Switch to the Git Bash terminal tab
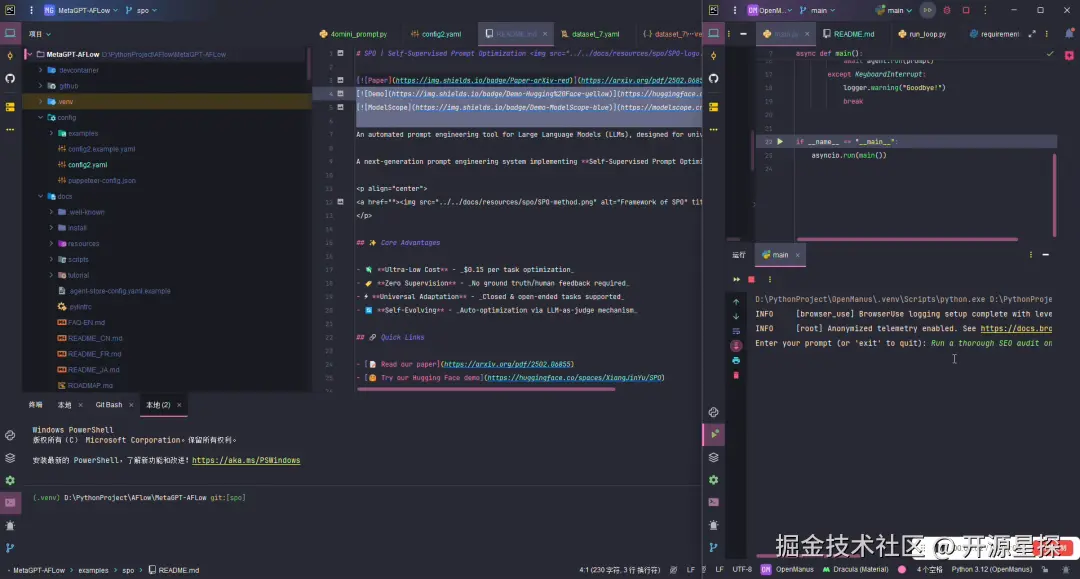Viewport: 1080px width, 579px height. [x=109, y=405]
